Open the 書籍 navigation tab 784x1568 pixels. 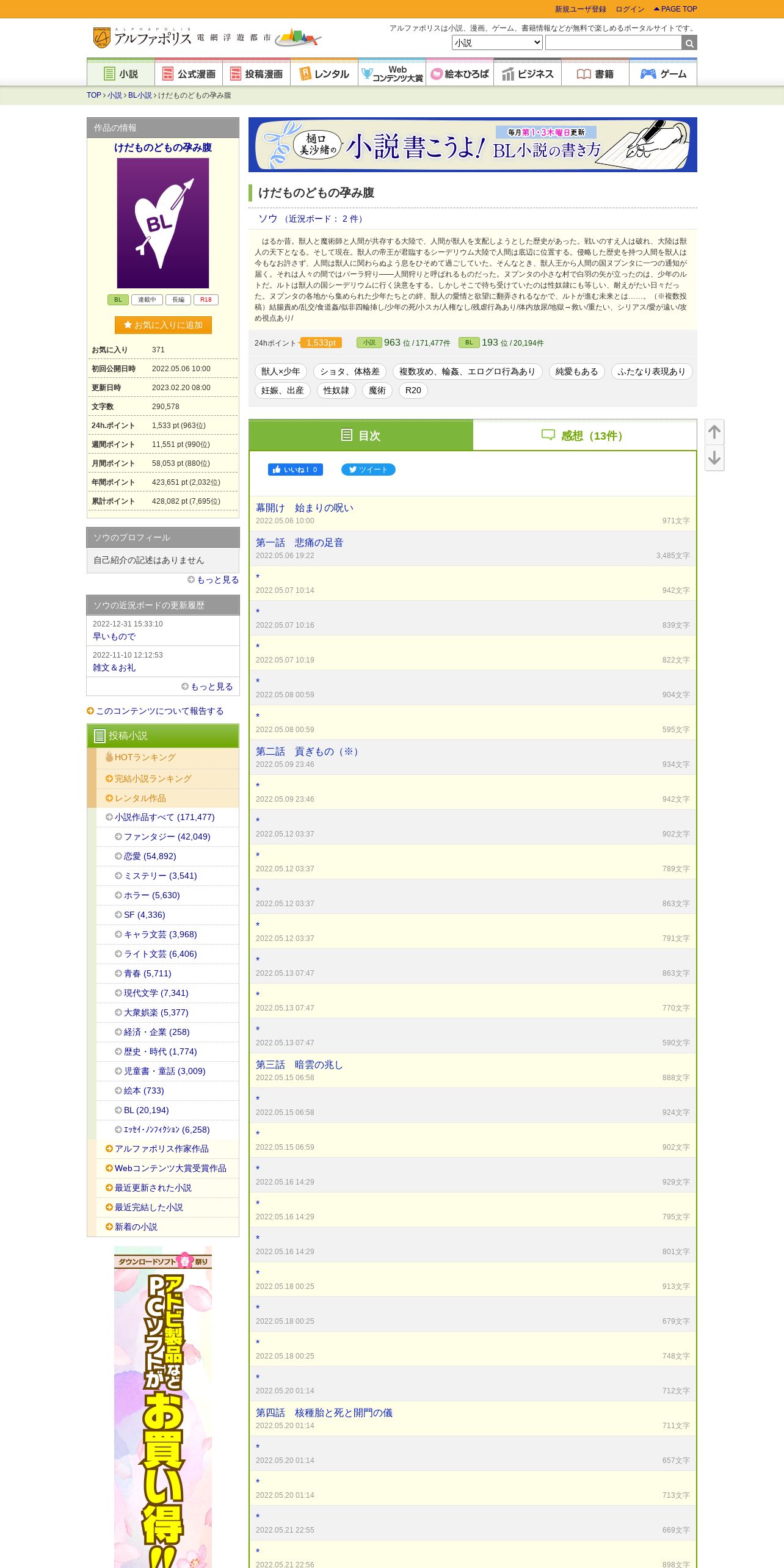click(595, 73)
